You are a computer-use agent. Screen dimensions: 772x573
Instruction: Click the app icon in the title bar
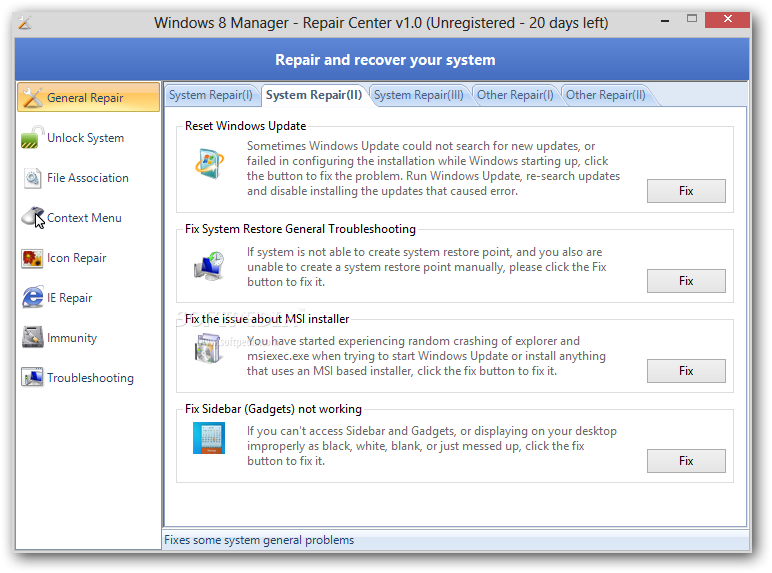click(x=25, y=23)
